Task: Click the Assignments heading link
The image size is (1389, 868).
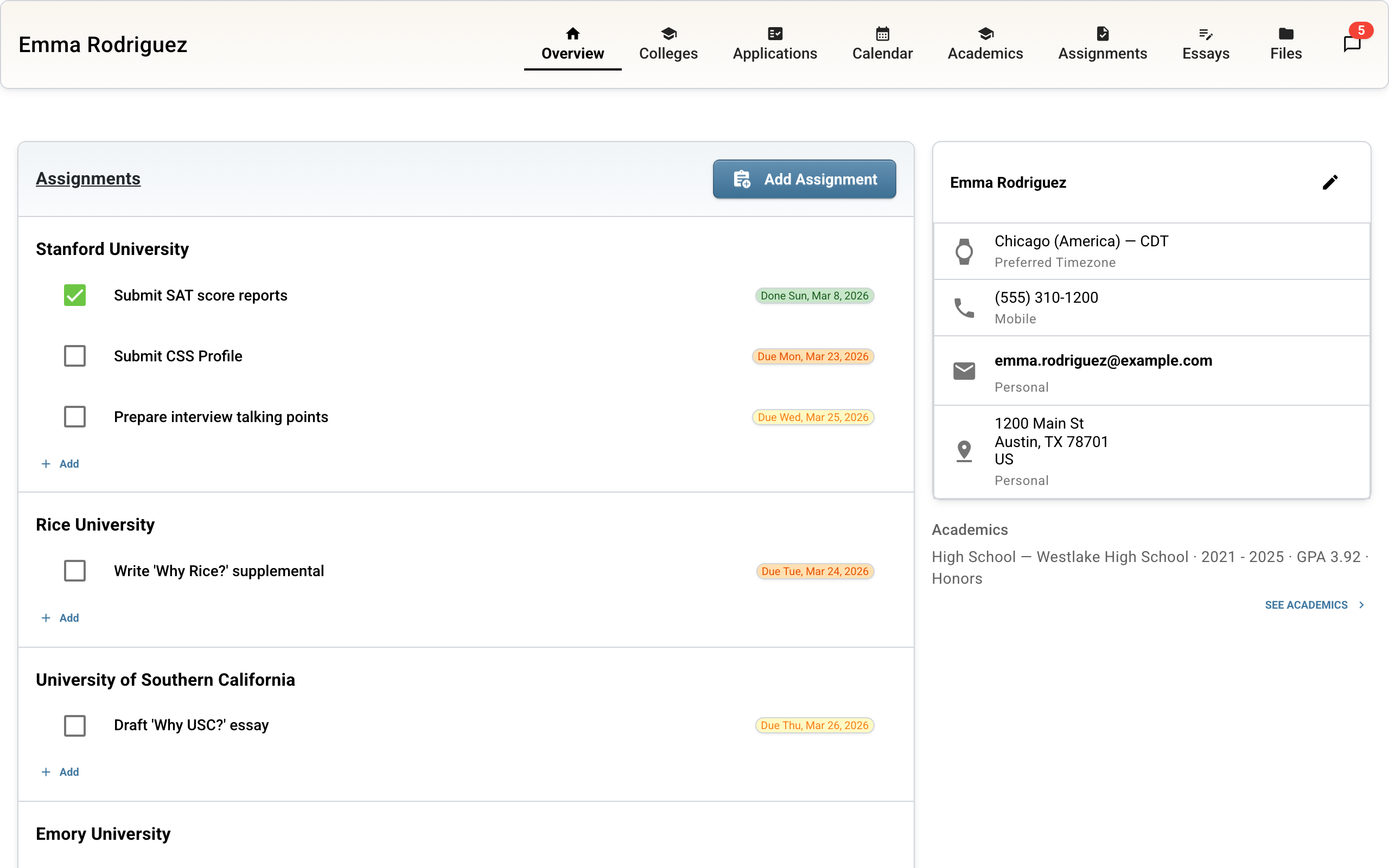Action: click(x=88, y=178)
